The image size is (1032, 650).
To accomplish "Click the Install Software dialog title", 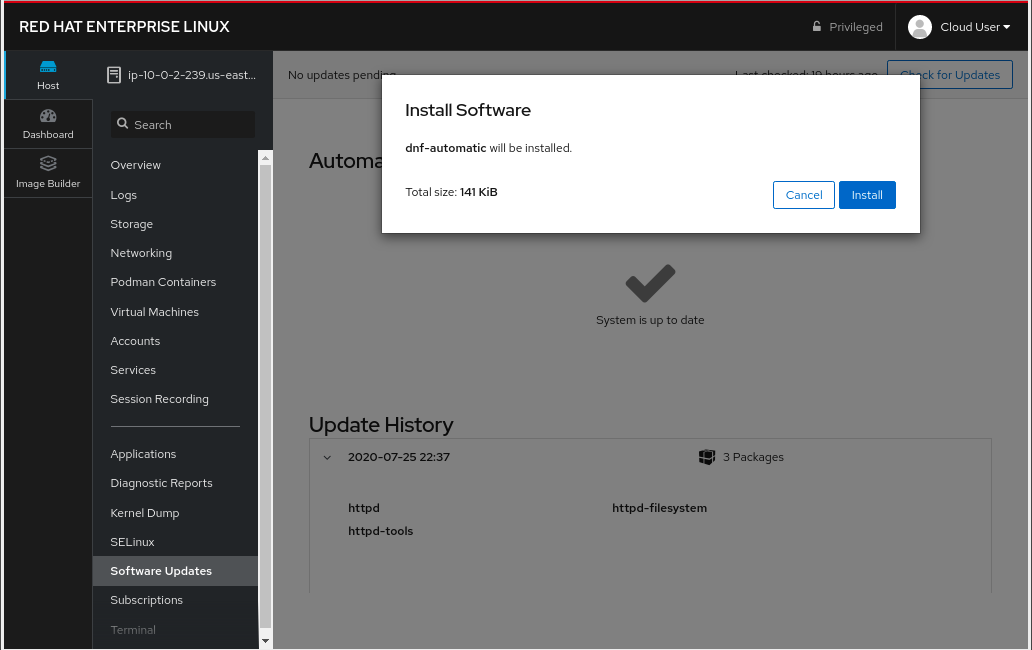I will tap(468, 110).
